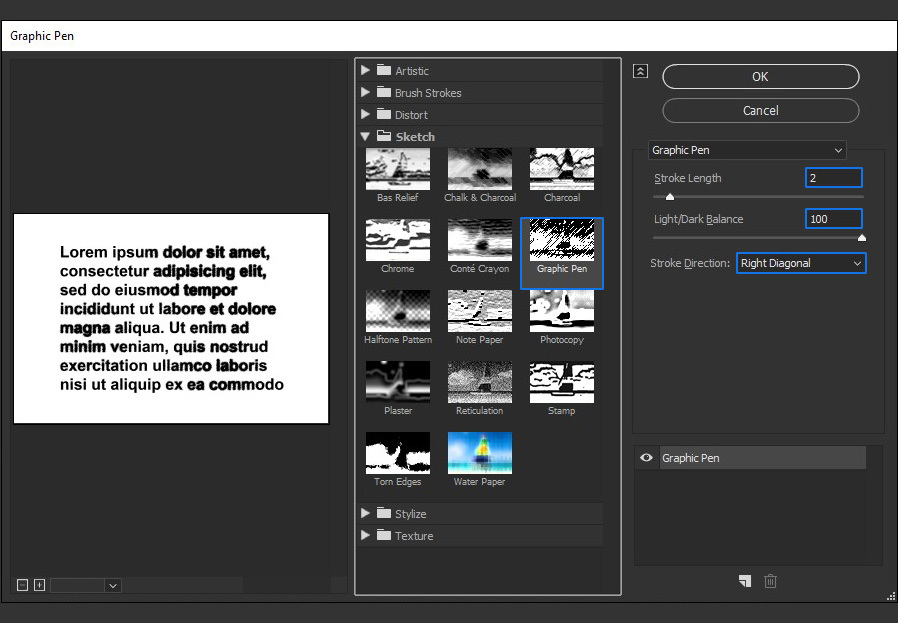Click the new effect layer icon
Image resolution: width=898 pixels, height=623 pixels.
tap(745, 581)
